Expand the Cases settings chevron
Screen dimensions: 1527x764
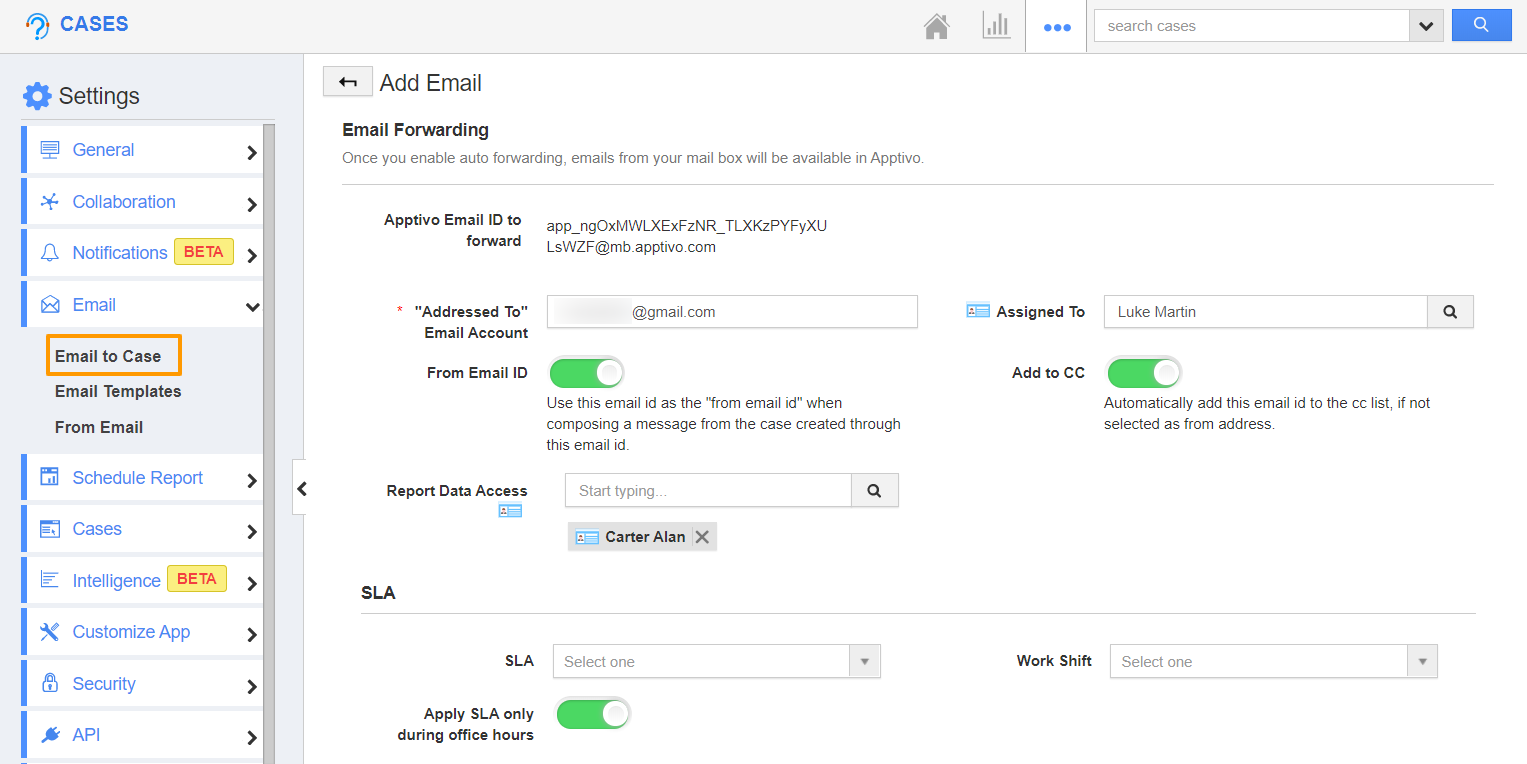pos(251,532)
